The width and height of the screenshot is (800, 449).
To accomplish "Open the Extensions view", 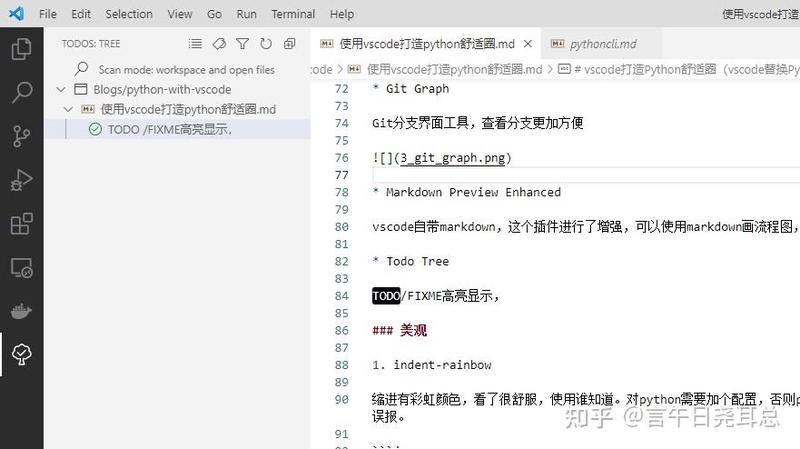I will [x=21, y=223].
